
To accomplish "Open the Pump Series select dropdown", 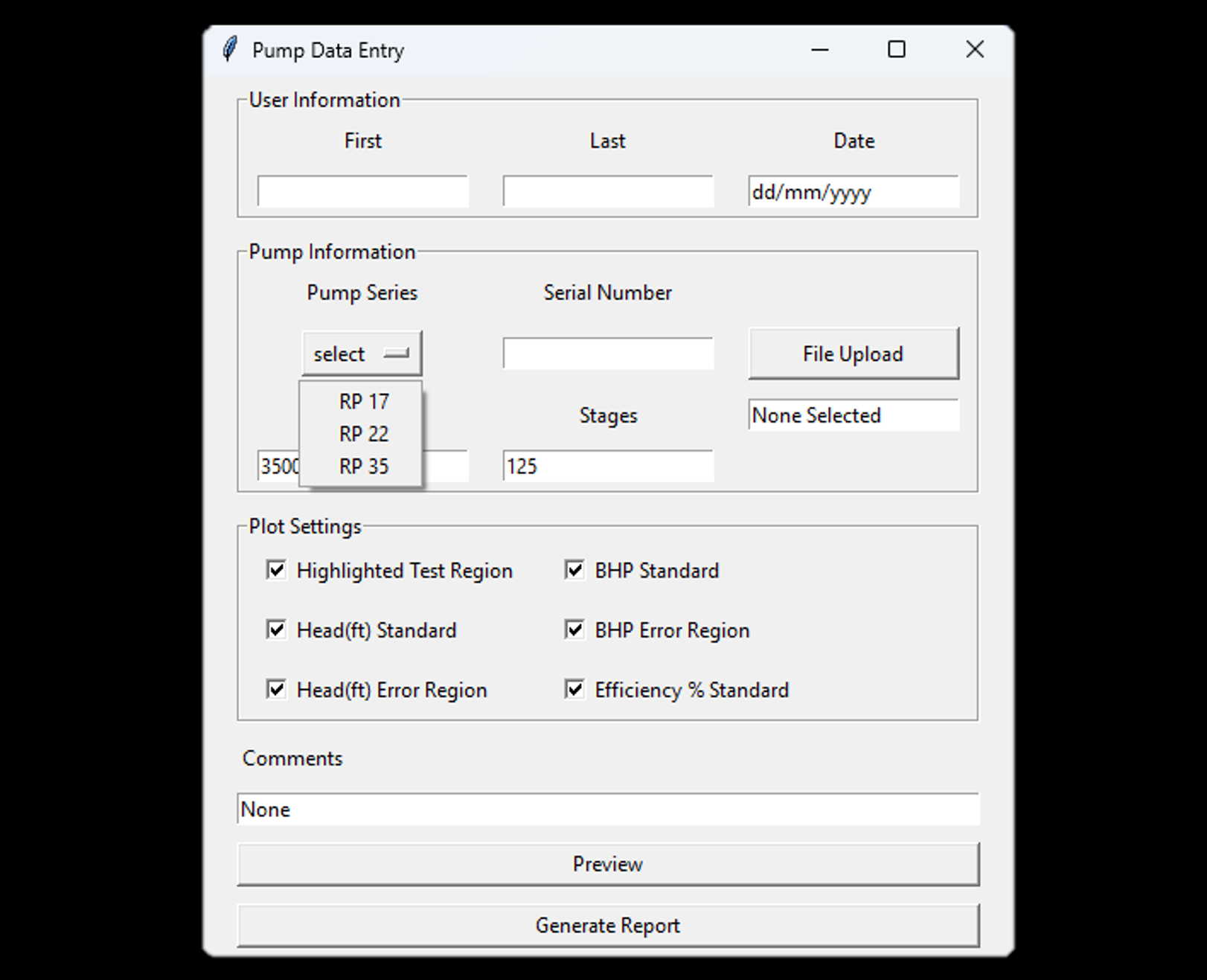I will pyautogui.click(x=362, y=353).
